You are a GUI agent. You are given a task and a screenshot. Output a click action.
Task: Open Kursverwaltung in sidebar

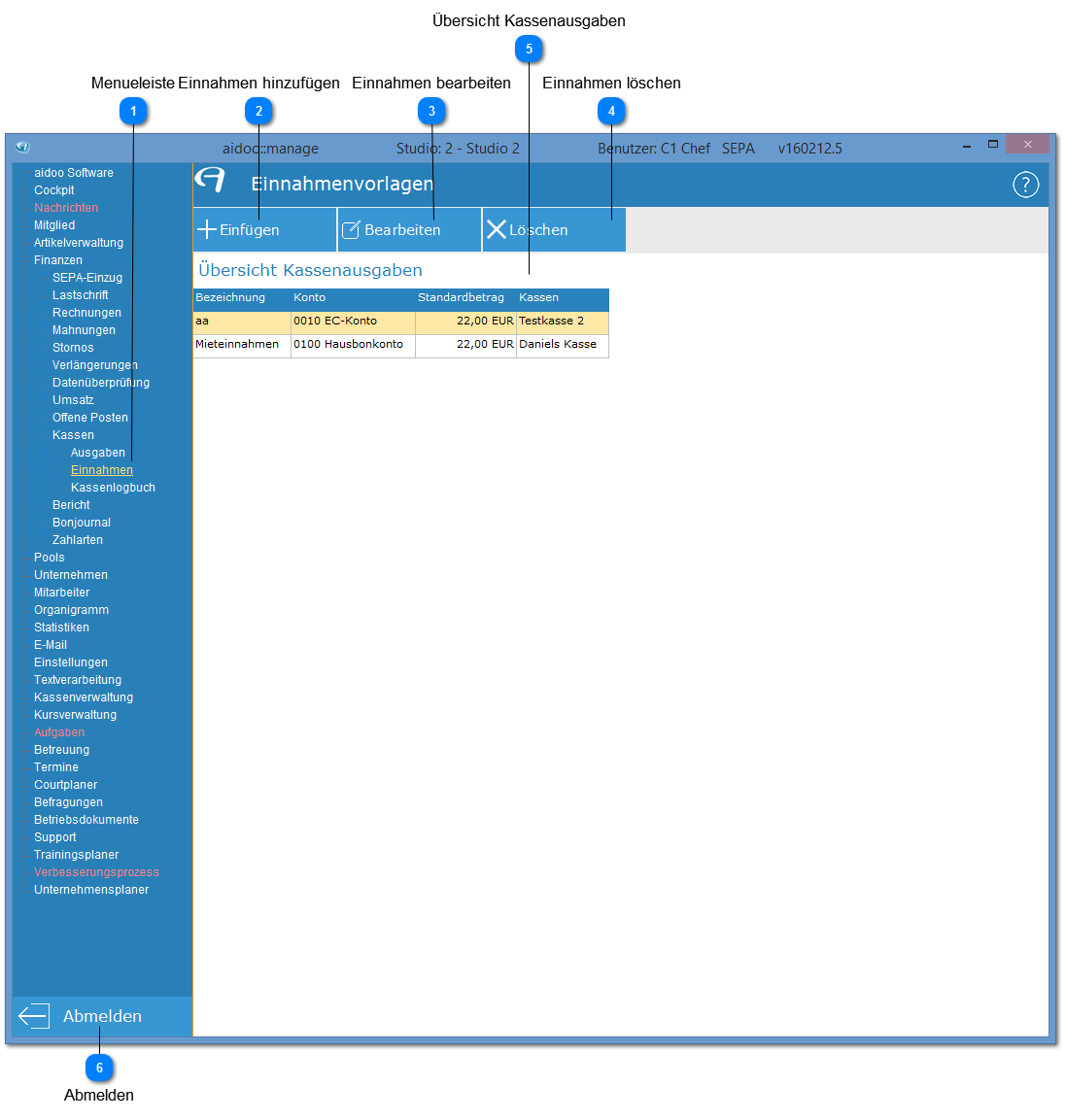pos(75,715)
